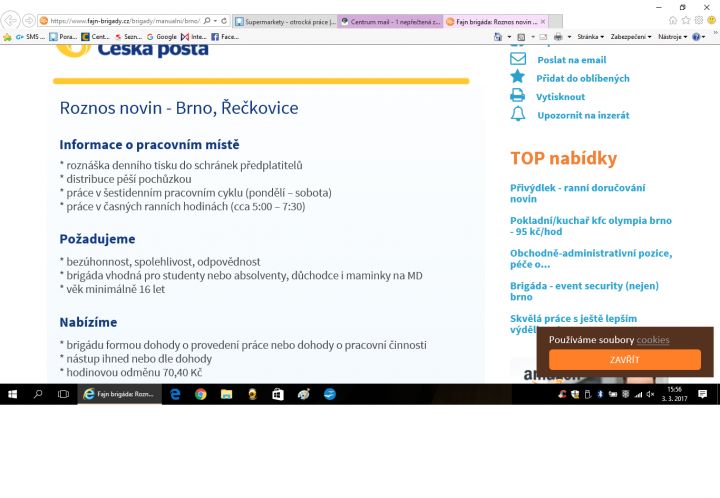The image size is (720, 498).
Task: Click the Bluetooth tray icon
Action: click(600, 394)
